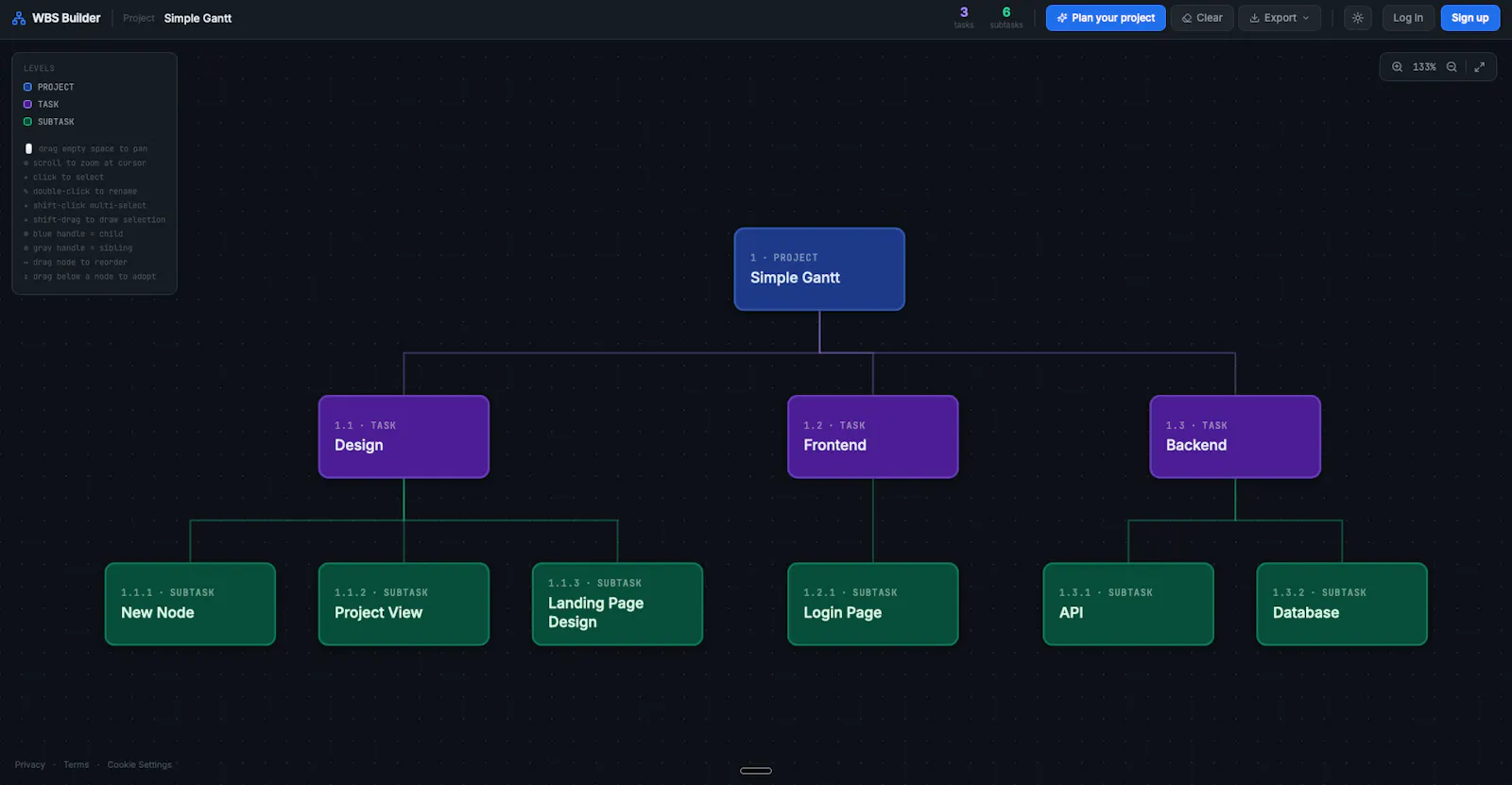1512x785 pixels.
Task: Click the green SUBTASK legend swatch
Action: pyautogui.click(x=27, y=122)
